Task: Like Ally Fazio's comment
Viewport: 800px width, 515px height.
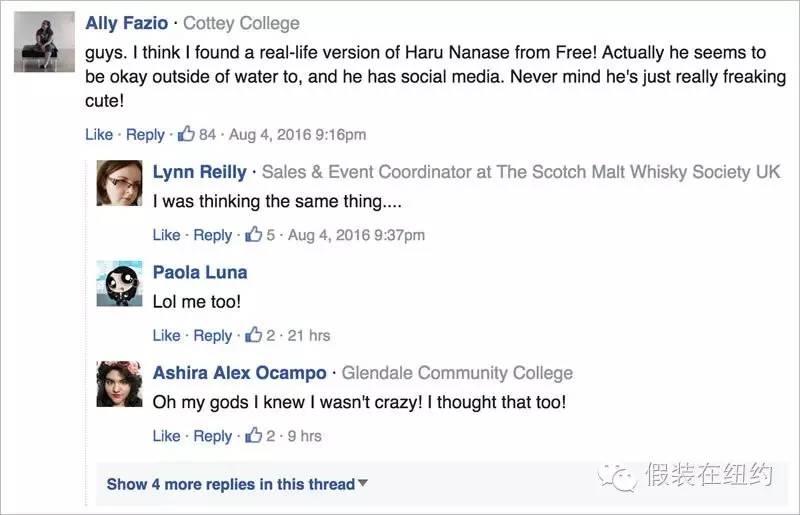Action: click(x=99, y=134)
